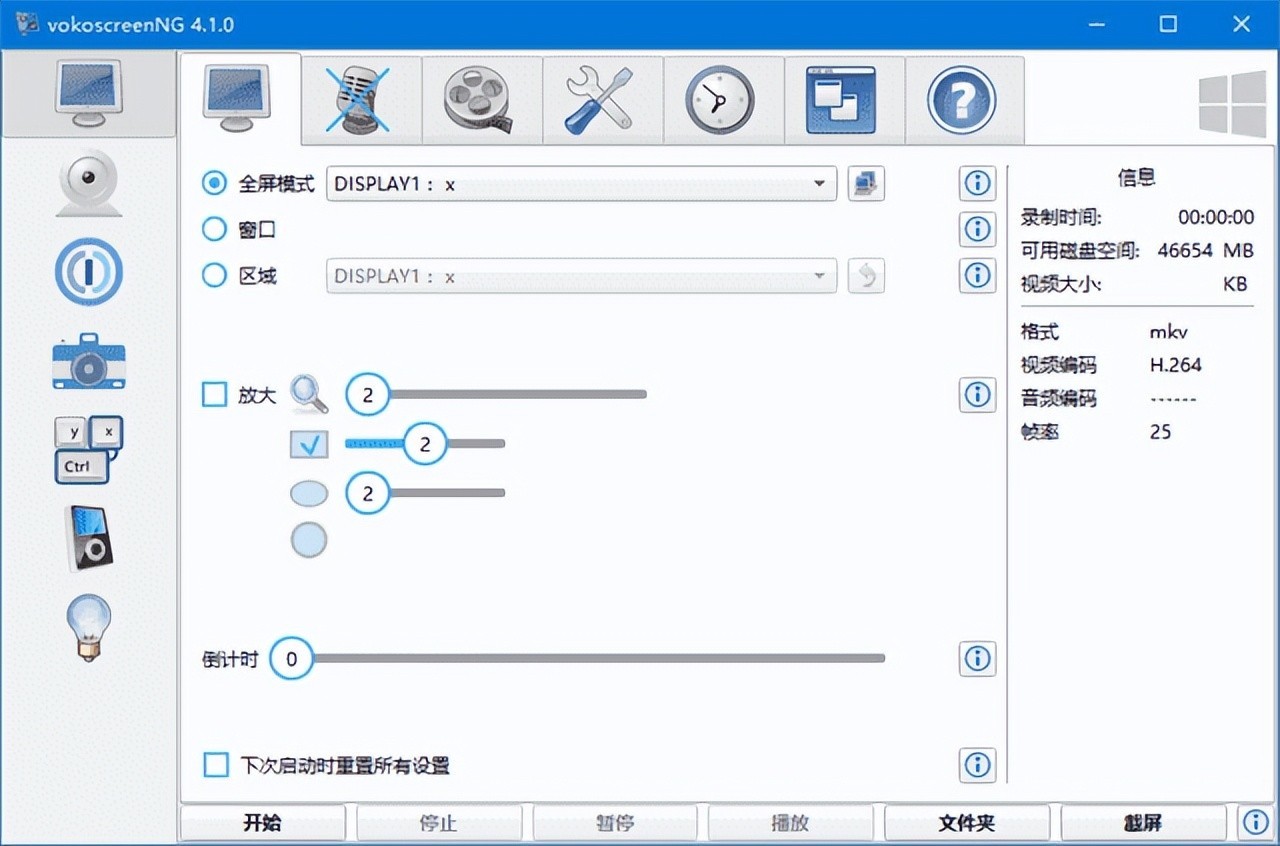Click the 00:00:00 recording time value

coord(1216,217)
